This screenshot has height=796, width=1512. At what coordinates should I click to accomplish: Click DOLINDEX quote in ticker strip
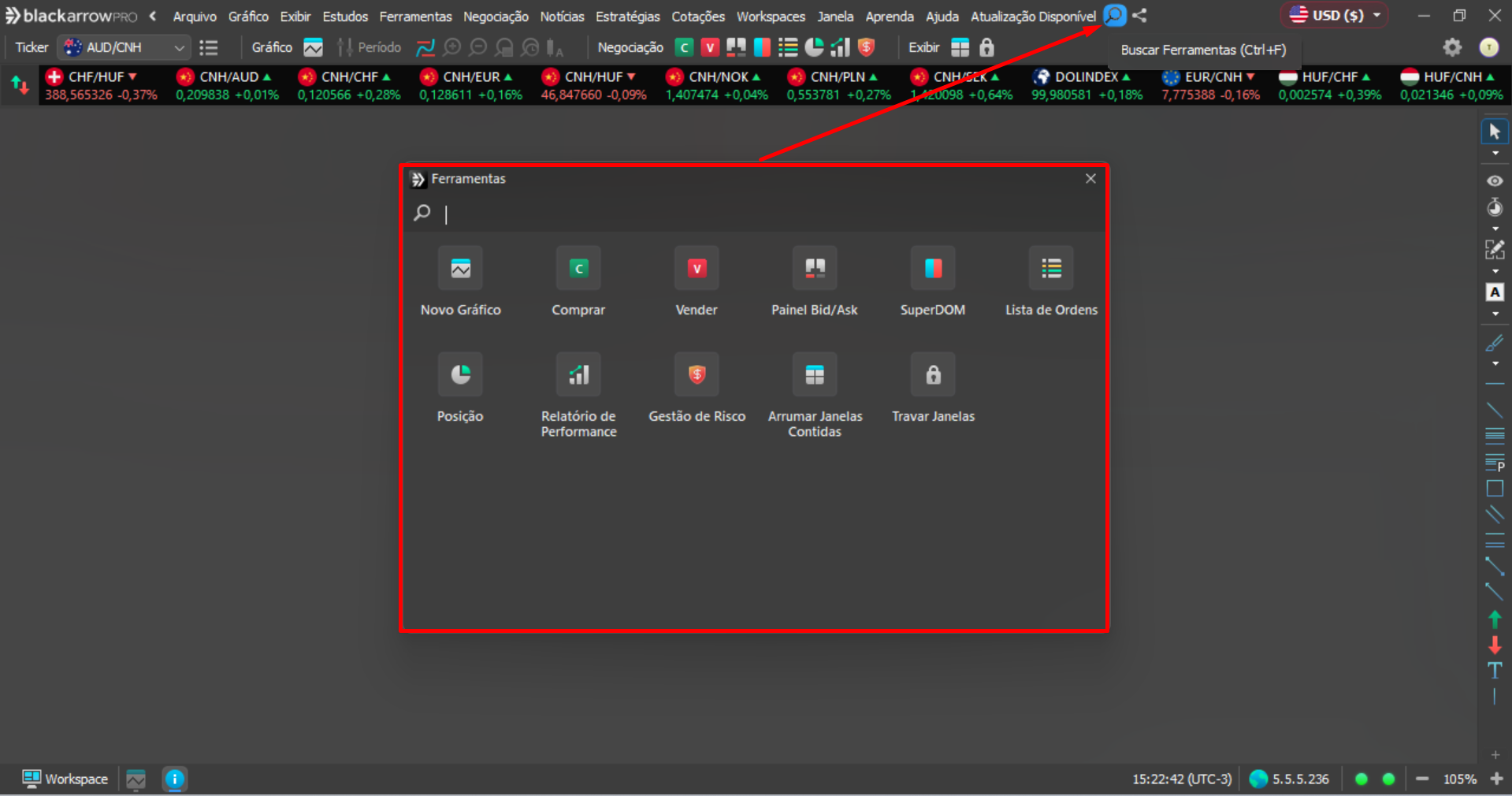pos(1087,85)
